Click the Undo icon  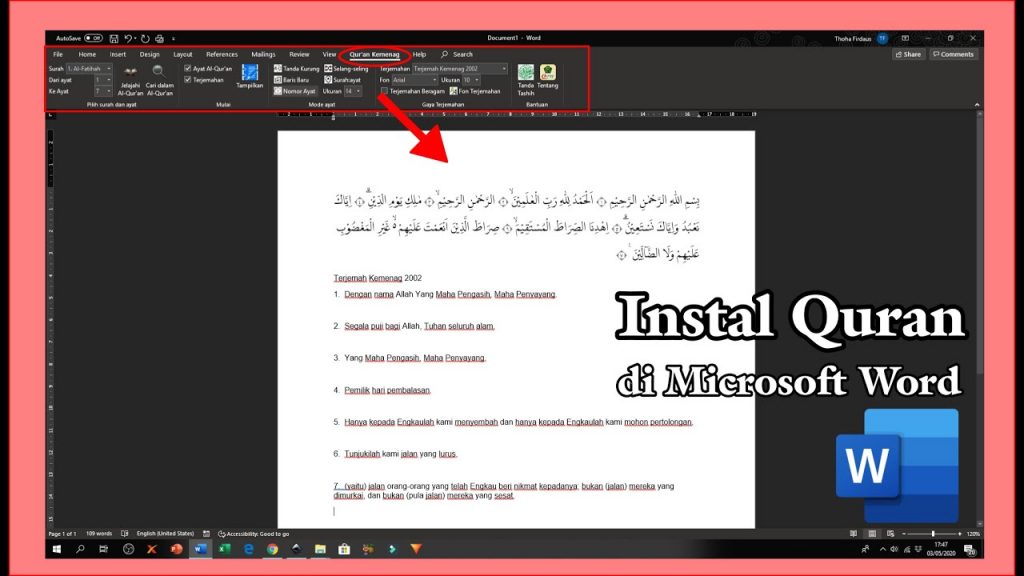(128, 39)
